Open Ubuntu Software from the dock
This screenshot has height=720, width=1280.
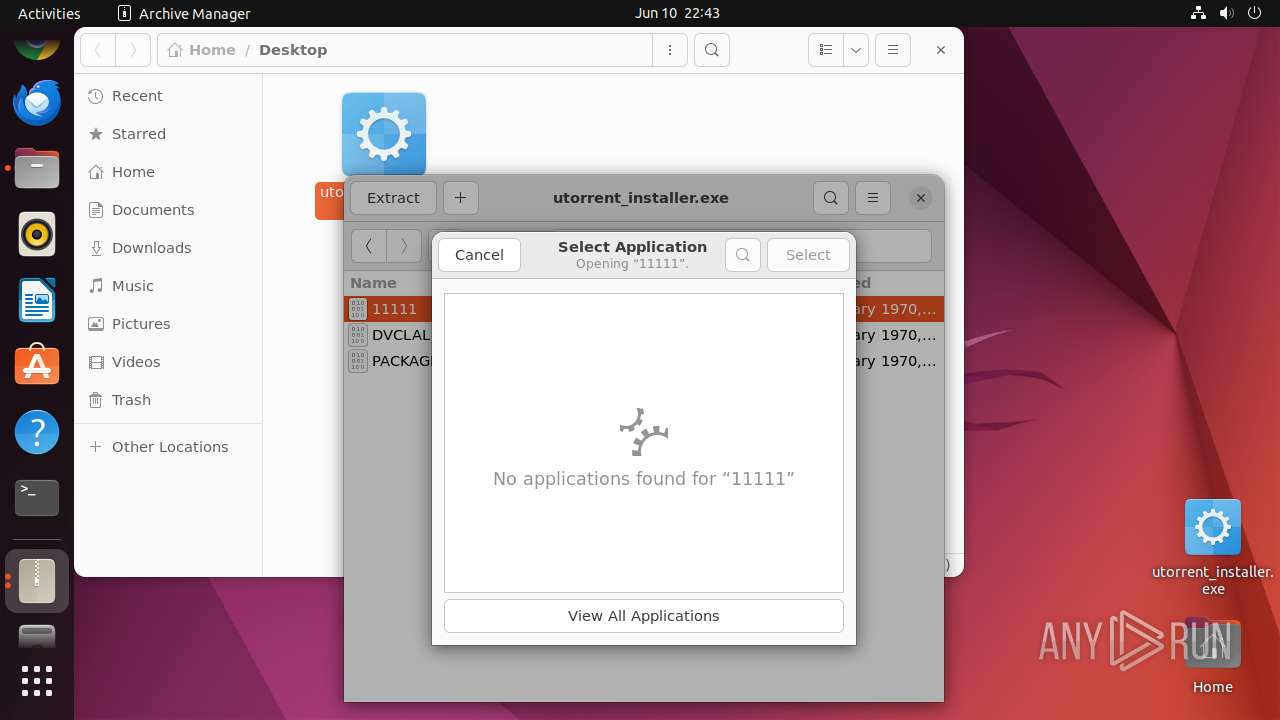[x=37, y=366]
